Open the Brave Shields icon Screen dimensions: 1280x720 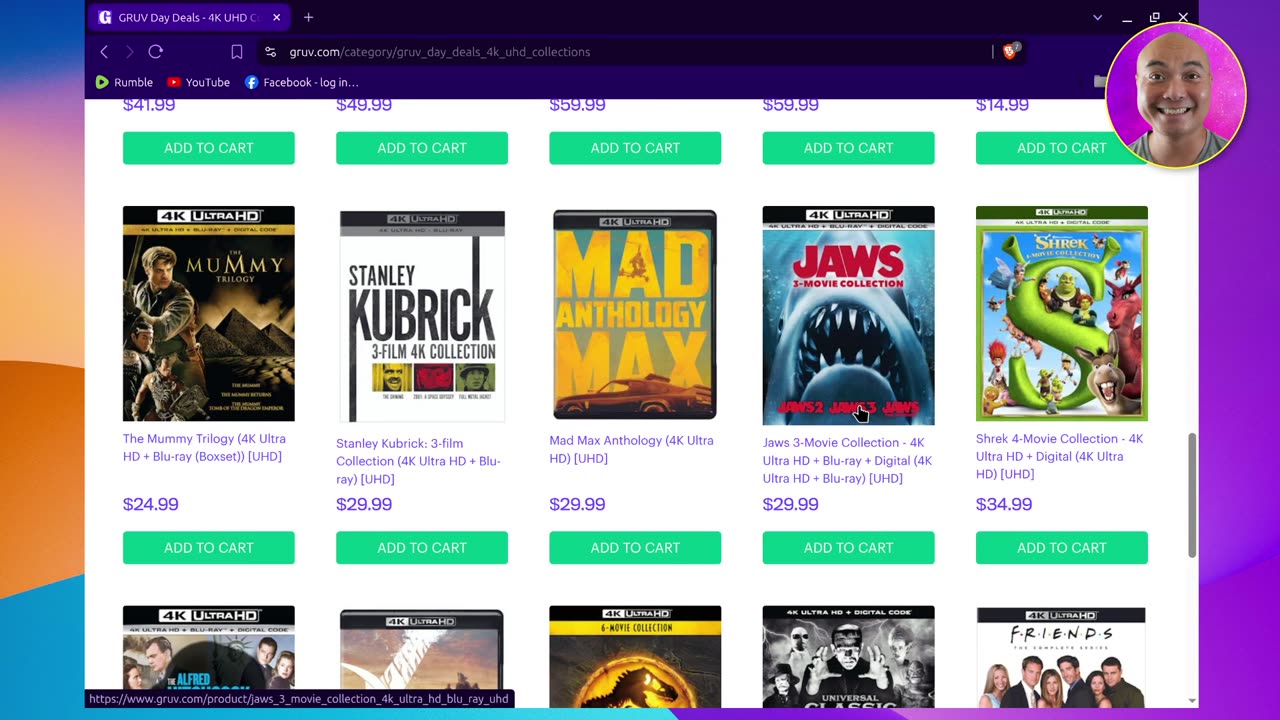click(1010, 52)
